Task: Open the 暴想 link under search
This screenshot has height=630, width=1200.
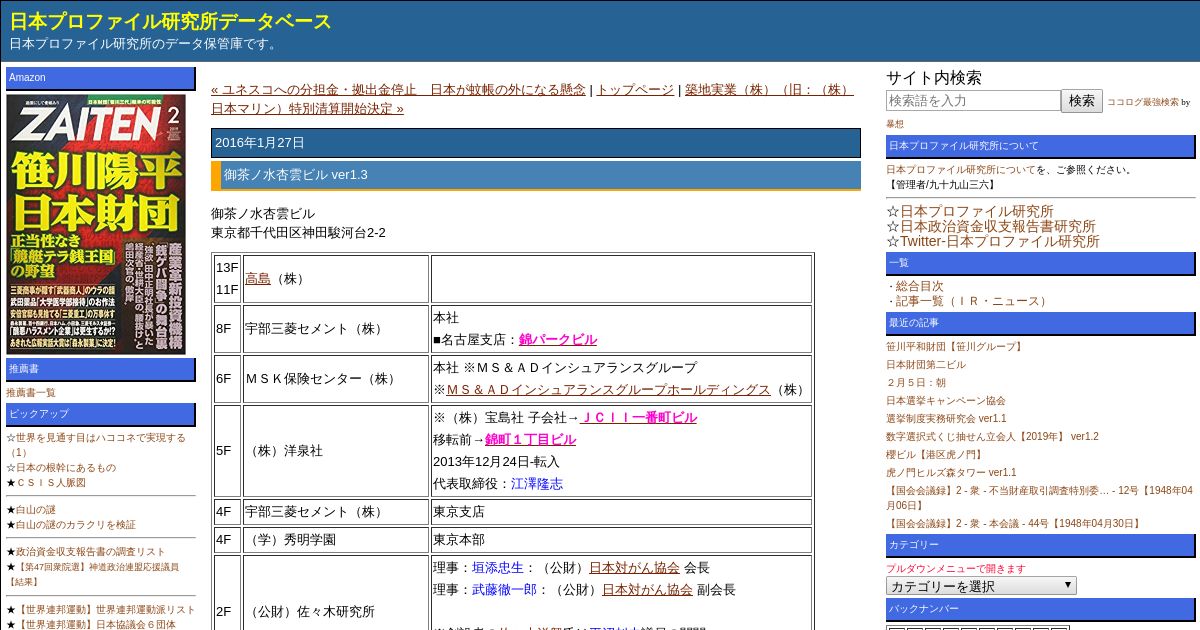Action: pos(895,124)
